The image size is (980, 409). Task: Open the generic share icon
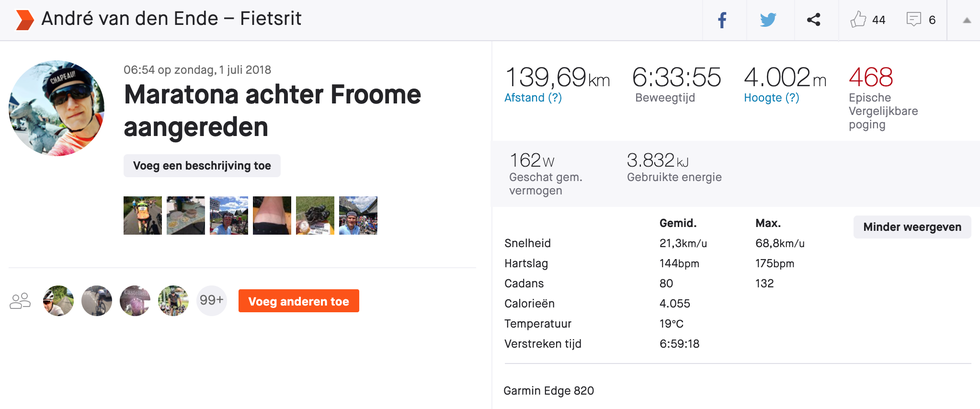tap(813, 20)
